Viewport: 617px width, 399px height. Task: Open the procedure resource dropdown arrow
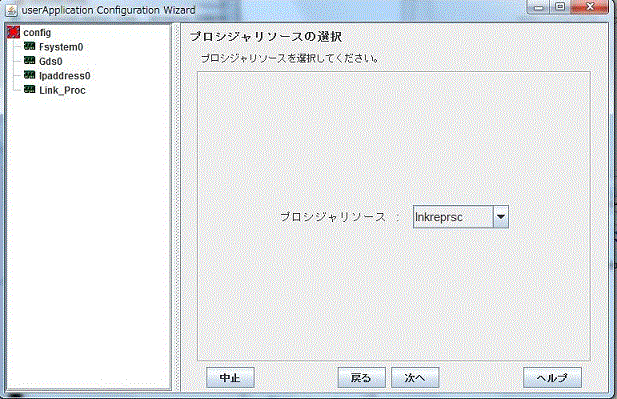[x=501, y=216]
